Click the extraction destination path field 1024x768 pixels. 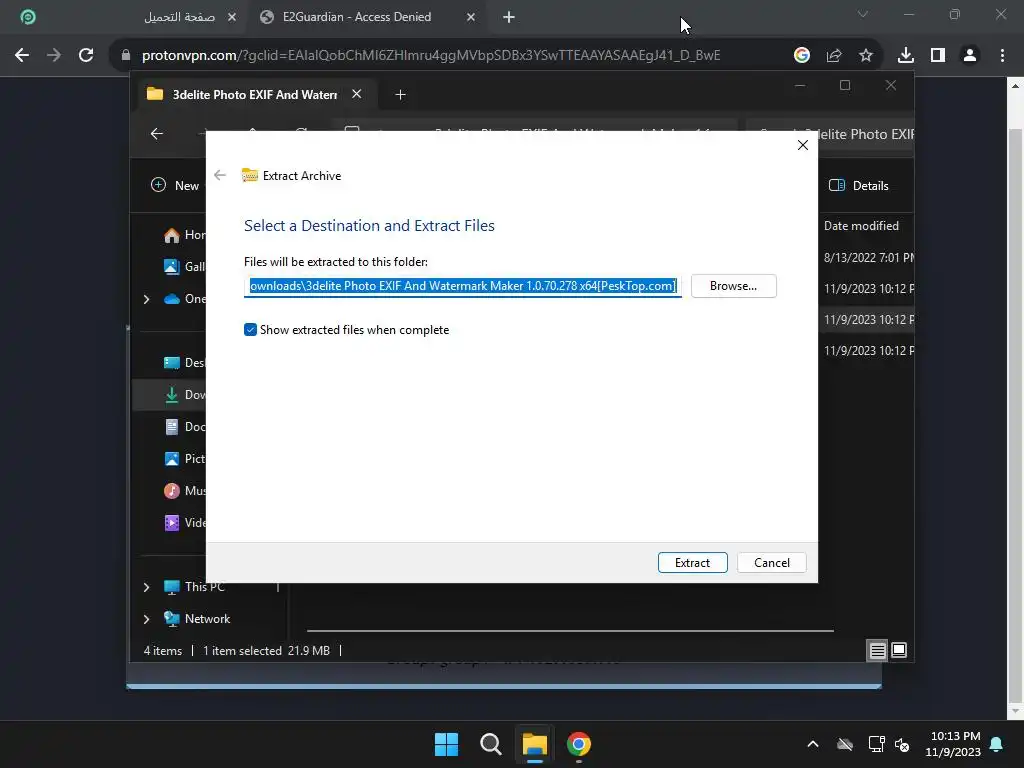pos(462,286)
